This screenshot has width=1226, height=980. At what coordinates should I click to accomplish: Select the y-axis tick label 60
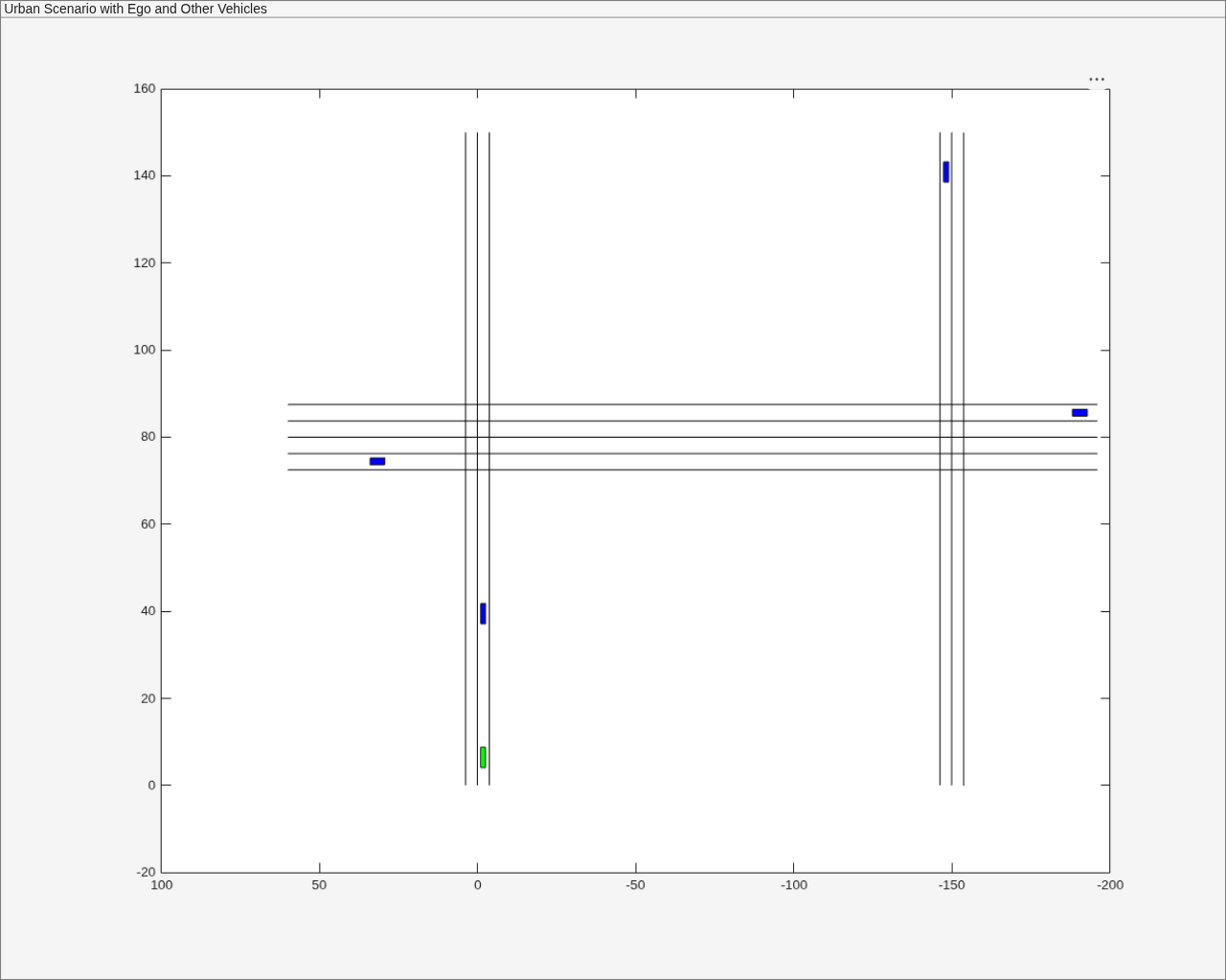148,524
